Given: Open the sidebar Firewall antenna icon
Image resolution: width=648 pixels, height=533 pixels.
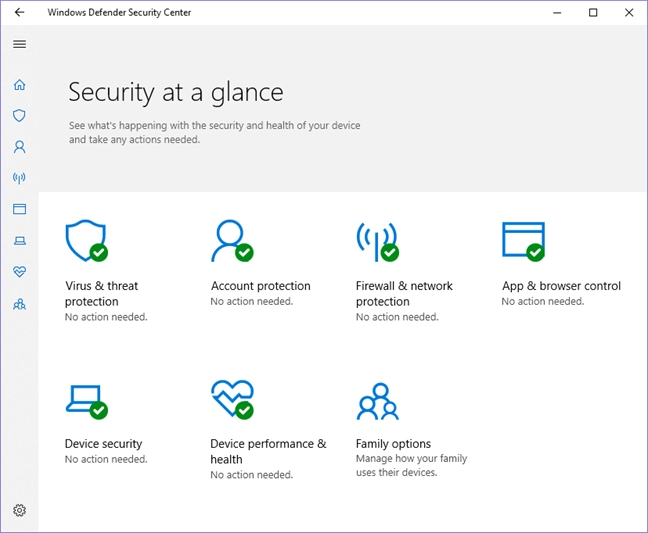Looking at the screenshot, I should tap(19, 178).
